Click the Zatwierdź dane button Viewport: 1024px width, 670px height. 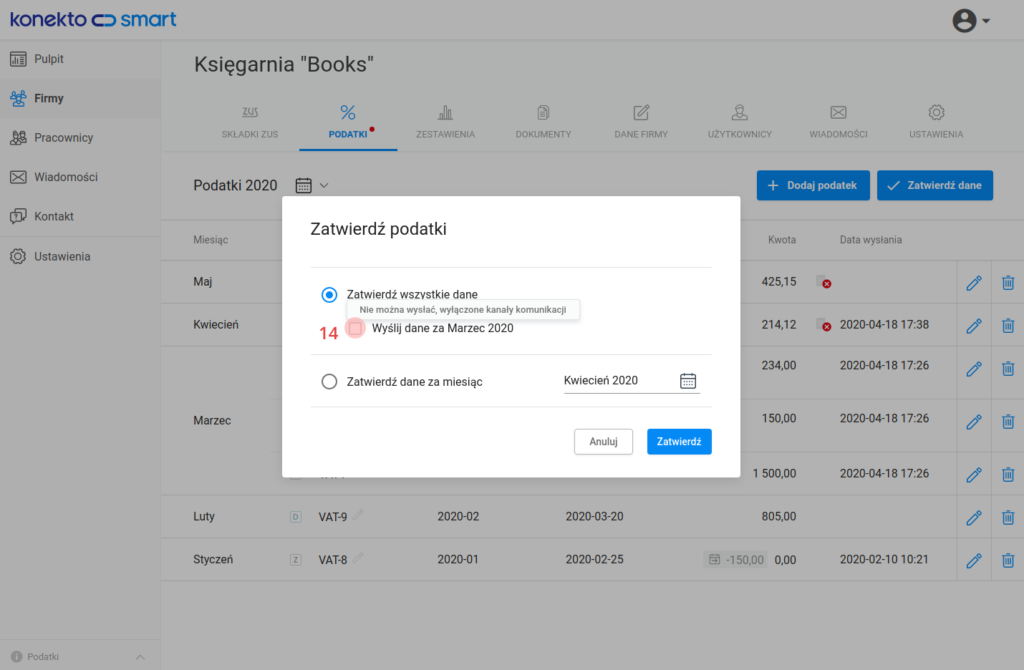point(935,185)
